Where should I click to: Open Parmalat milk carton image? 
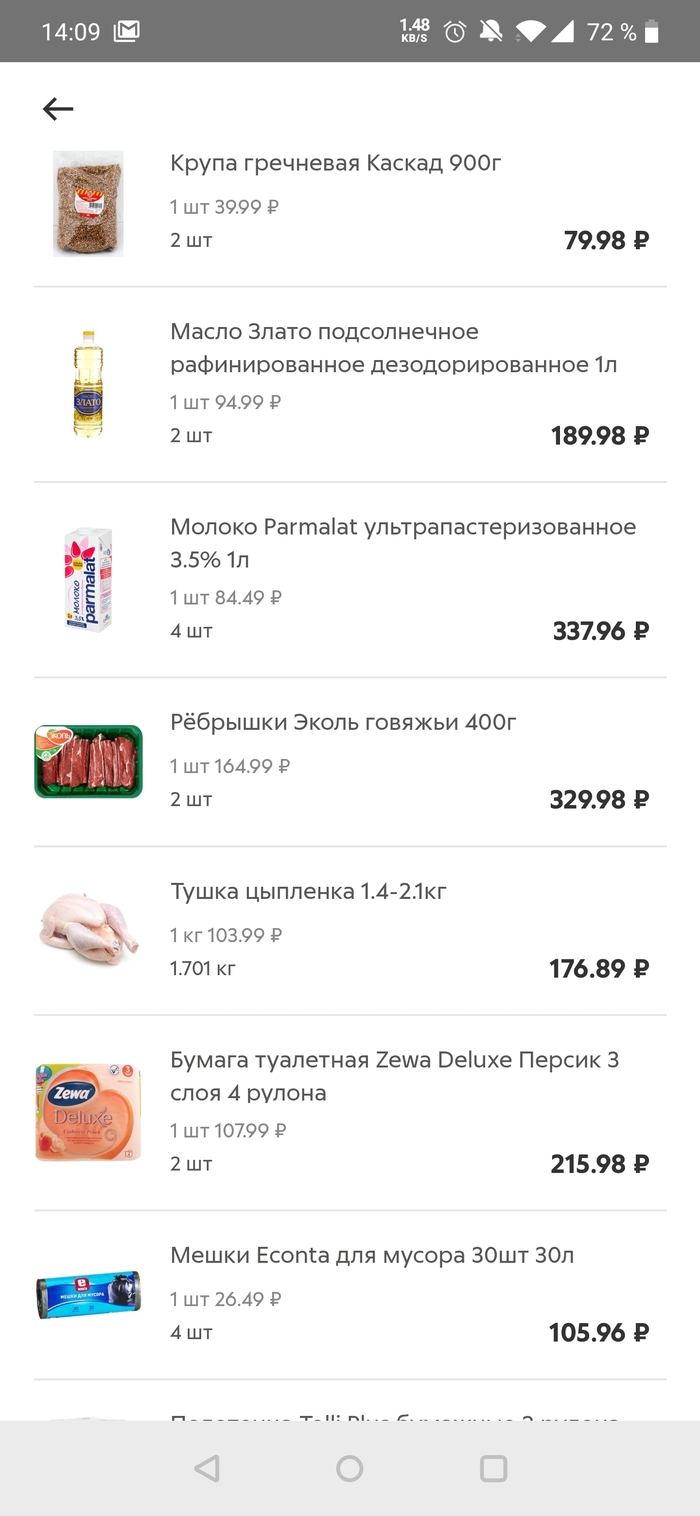pyautogui.click(x=88, y=580)
